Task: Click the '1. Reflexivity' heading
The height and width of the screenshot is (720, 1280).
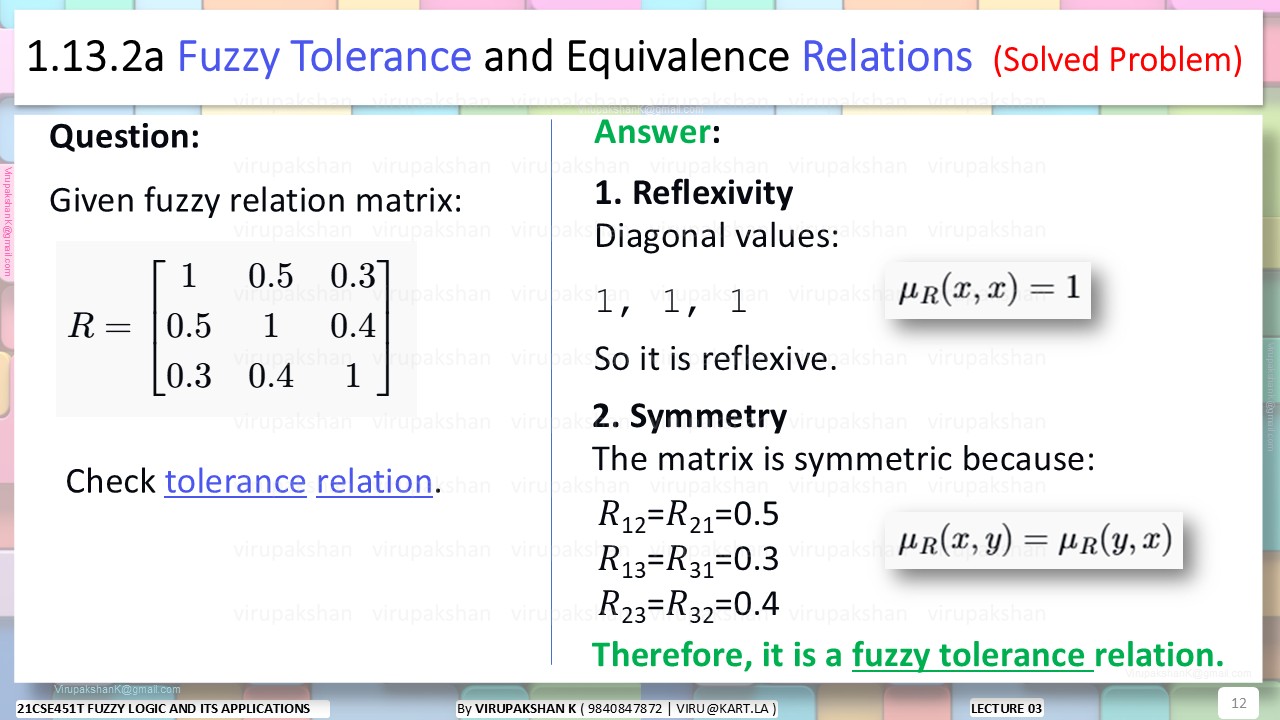Action: (x=693, y=192)
